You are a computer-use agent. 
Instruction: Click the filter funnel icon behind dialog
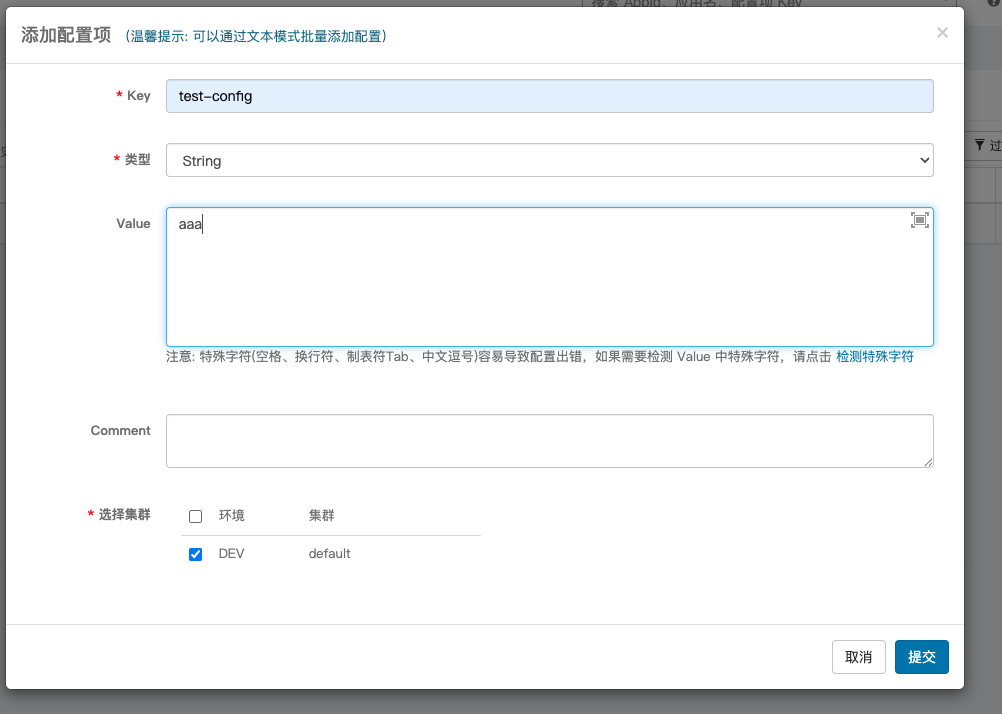(980, 145)
